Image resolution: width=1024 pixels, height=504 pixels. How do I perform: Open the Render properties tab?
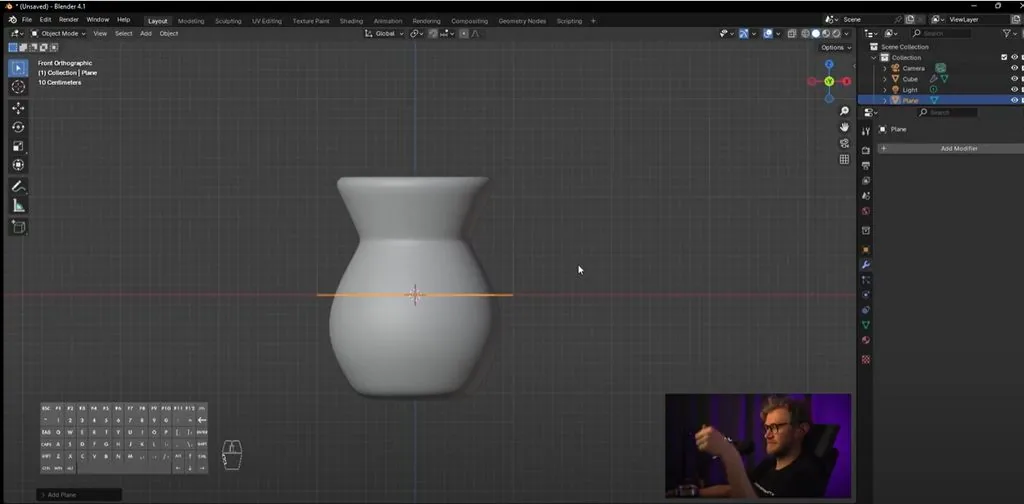(866, 150)
